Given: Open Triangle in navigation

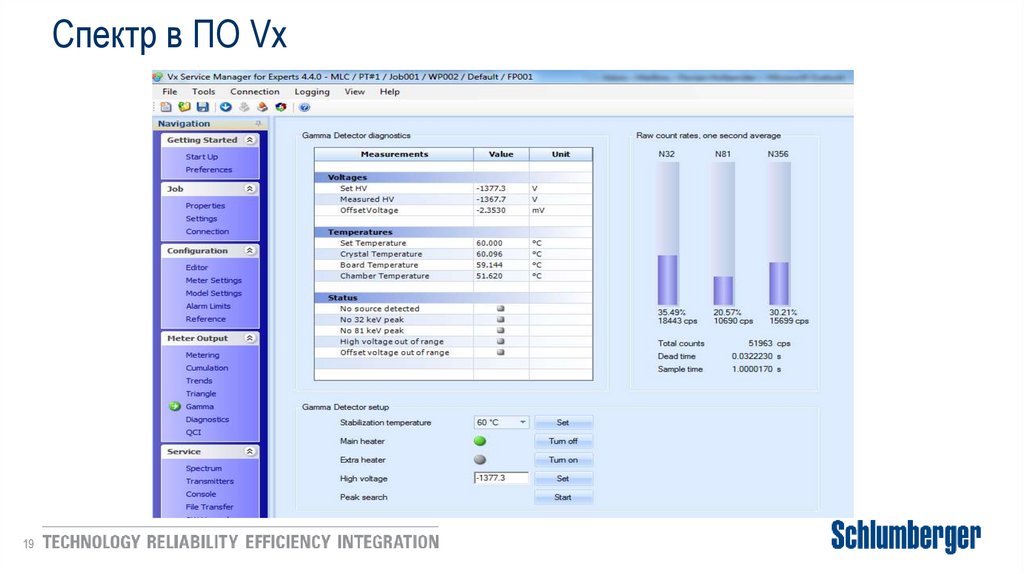Looking at the screenshot, I should (x=200, y=394).
